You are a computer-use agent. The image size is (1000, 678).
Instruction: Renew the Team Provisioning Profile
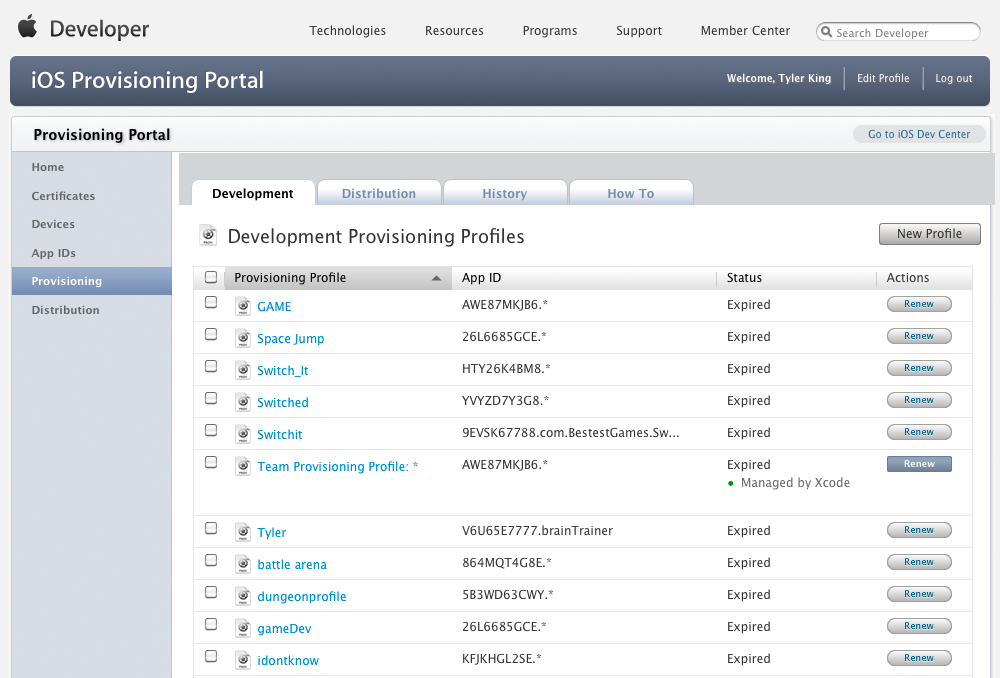click(x=919, y=464)
